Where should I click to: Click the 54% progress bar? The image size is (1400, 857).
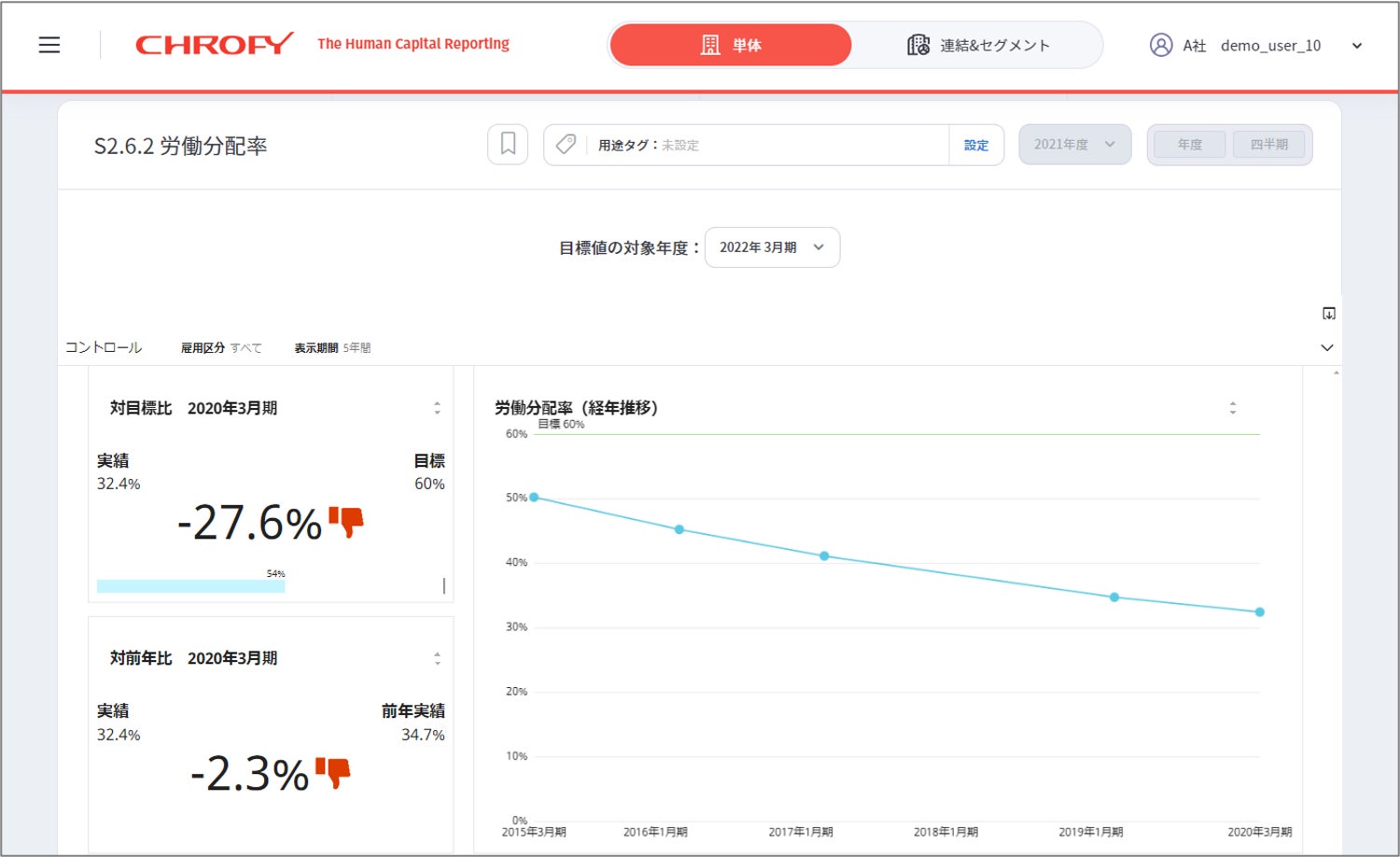191,586
